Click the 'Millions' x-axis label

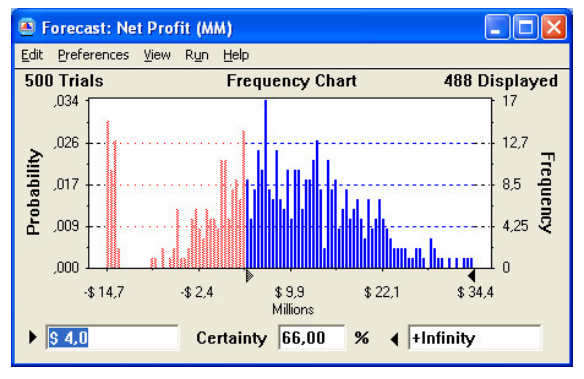[293, 309]
